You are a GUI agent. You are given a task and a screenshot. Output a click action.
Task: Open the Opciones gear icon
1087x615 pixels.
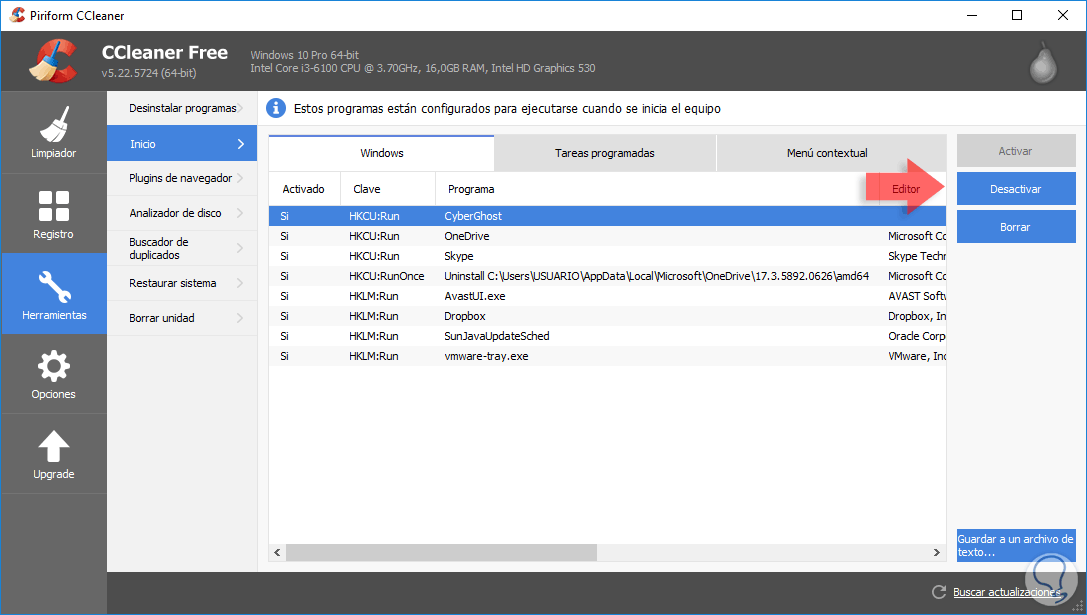click(x=53, y=366)
